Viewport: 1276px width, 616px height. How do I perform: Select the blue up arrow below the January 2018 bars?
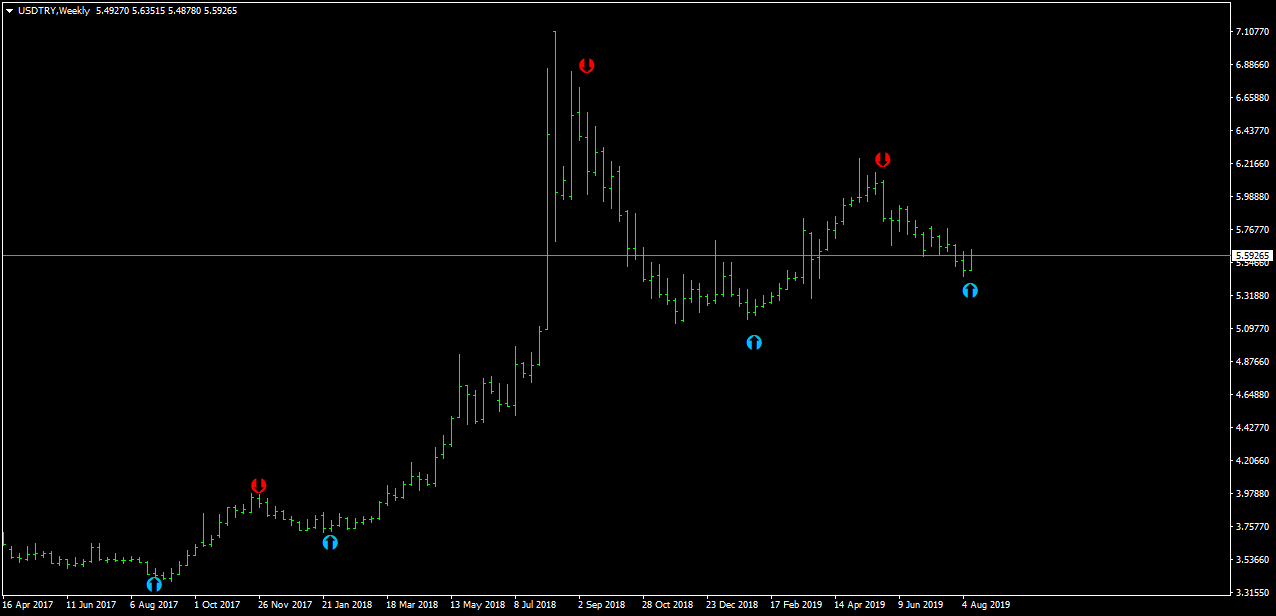(x=330, y=542)
